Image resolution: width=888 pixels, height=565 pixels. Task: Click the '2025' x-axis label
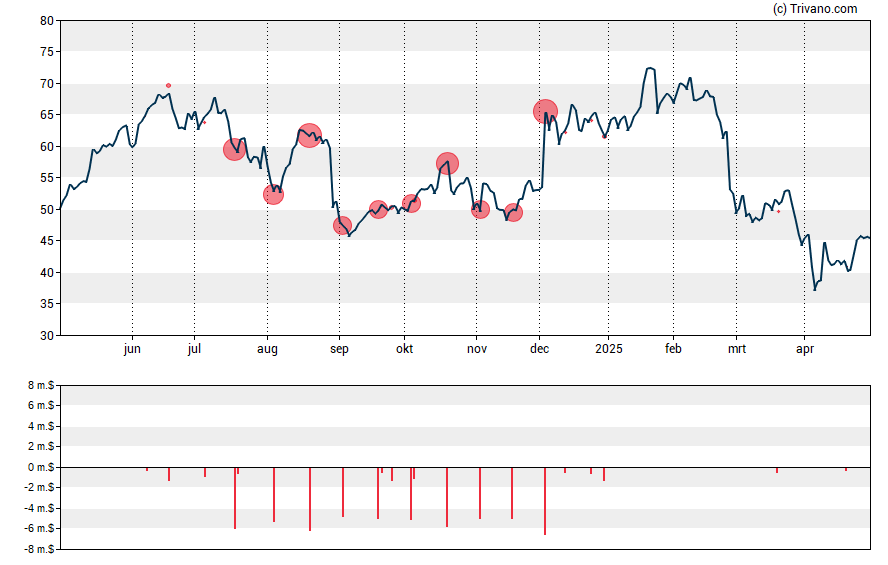click(609, 349)
